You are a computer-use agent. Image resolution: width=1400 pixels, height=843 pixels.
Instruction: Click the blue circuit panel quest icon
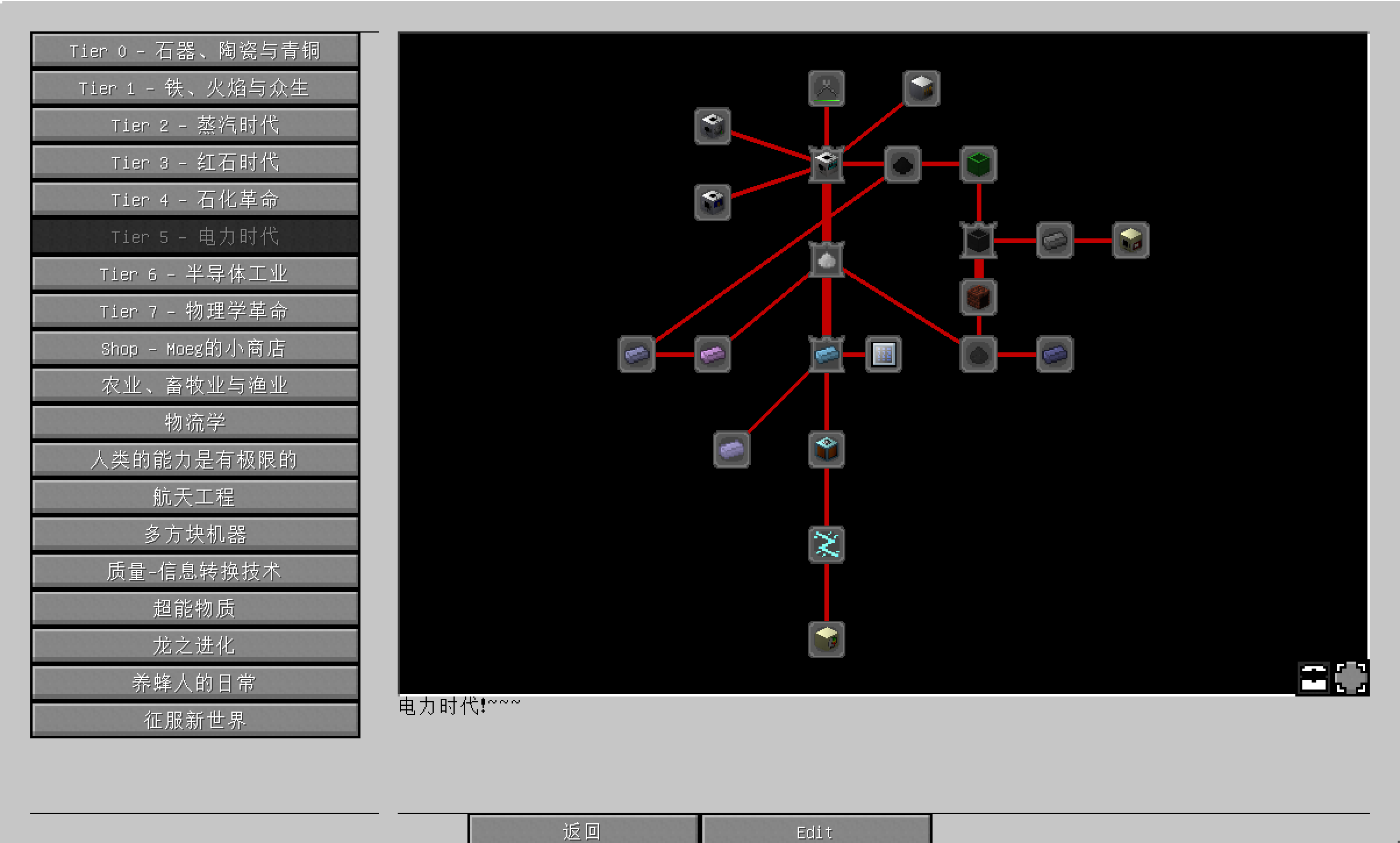tap(883, 354)
